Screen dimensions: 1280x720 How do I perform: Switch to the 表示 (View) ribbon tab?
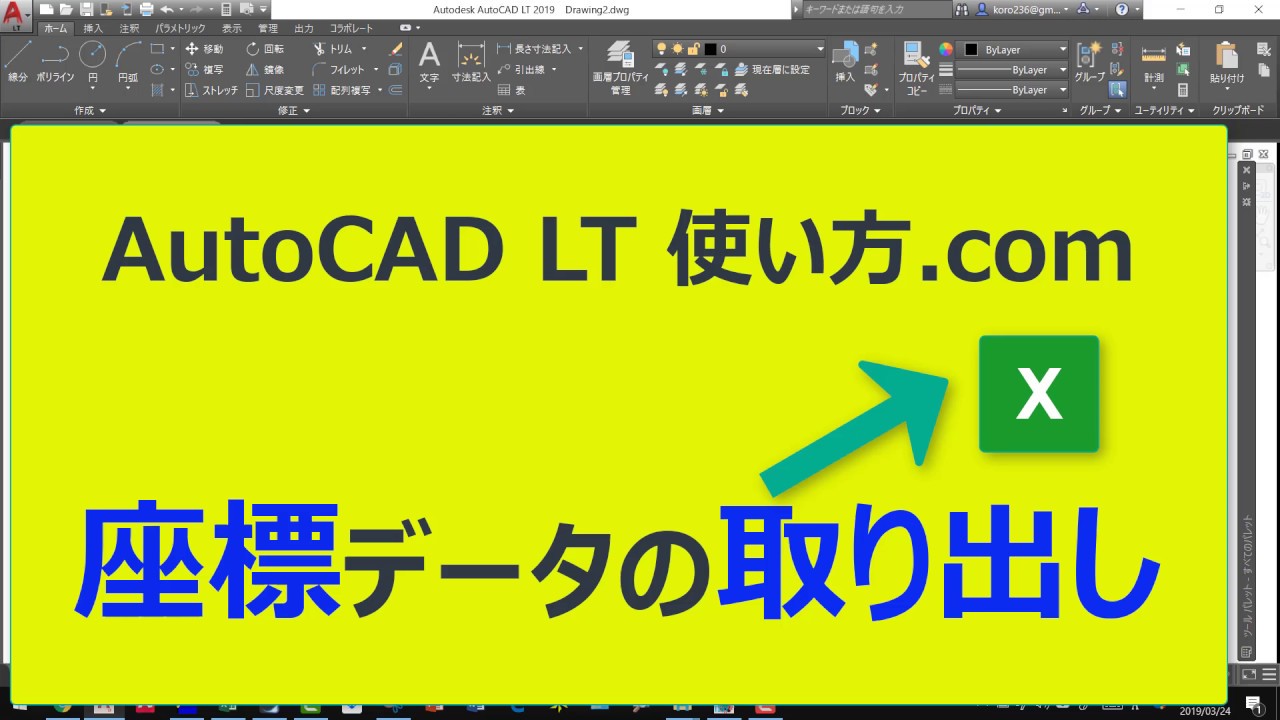click(x=231, y=29)
